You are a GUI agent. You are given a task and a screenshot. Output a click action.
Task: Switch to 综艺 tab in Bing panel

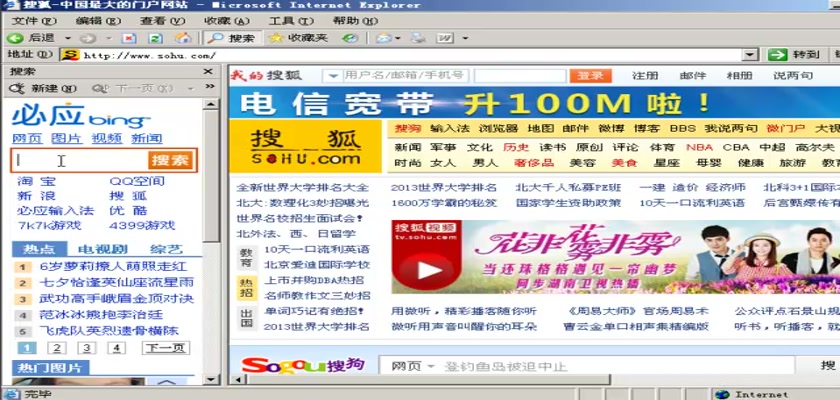167,249
